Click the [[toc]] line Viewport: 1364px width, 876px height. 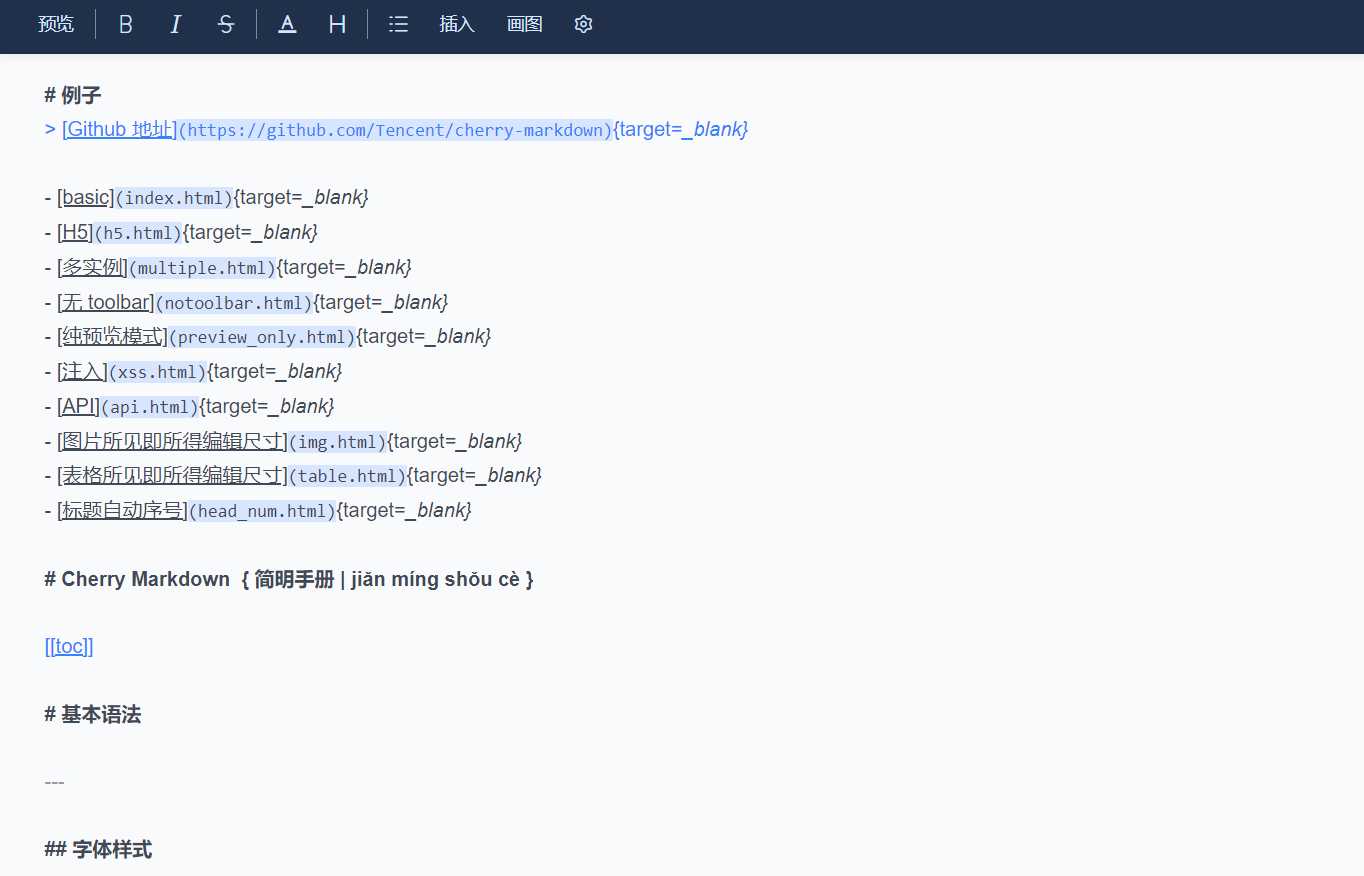tap(69, 646)
